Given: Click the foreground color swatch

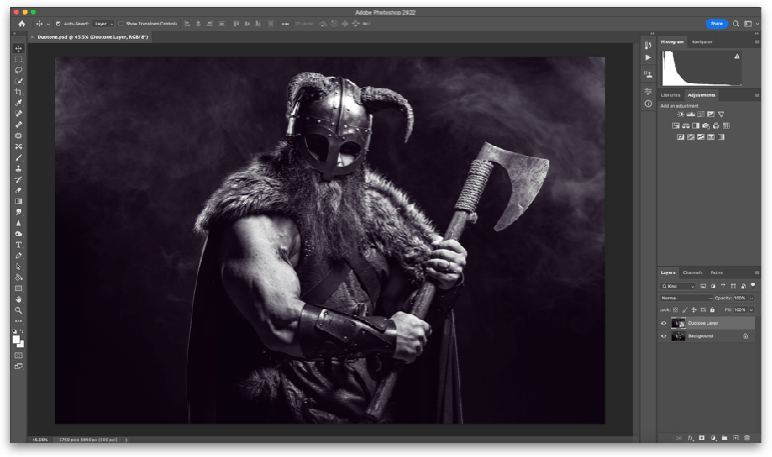Looking at the screenshot, I should [x=16, y=338].
